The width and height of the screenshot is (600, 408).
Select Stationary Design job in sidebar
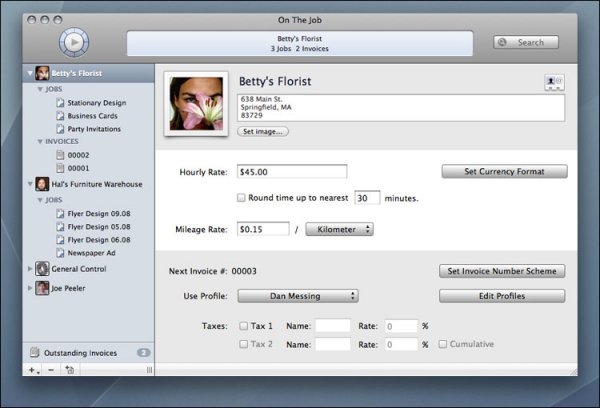click(x=97, y=103)
